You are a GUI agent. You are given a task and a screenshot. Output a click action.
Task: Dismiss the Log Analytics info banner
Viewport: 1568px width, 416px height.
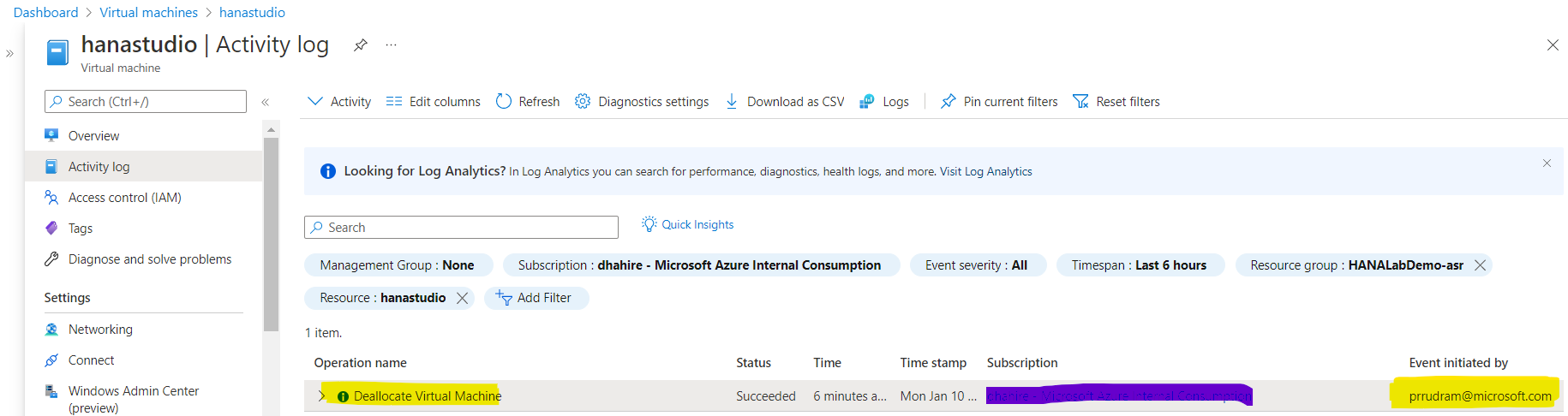1547,163
